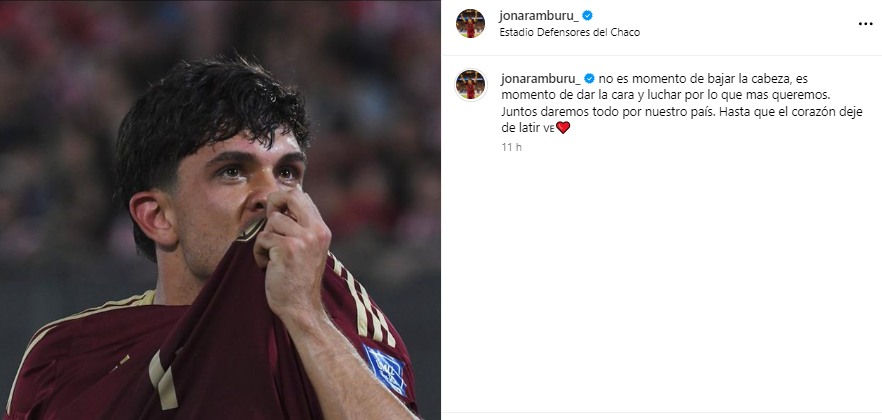Open jonaramburu_ profile from header username
The width and height of the screenshot is (882, 420).
tap(539, 16)
